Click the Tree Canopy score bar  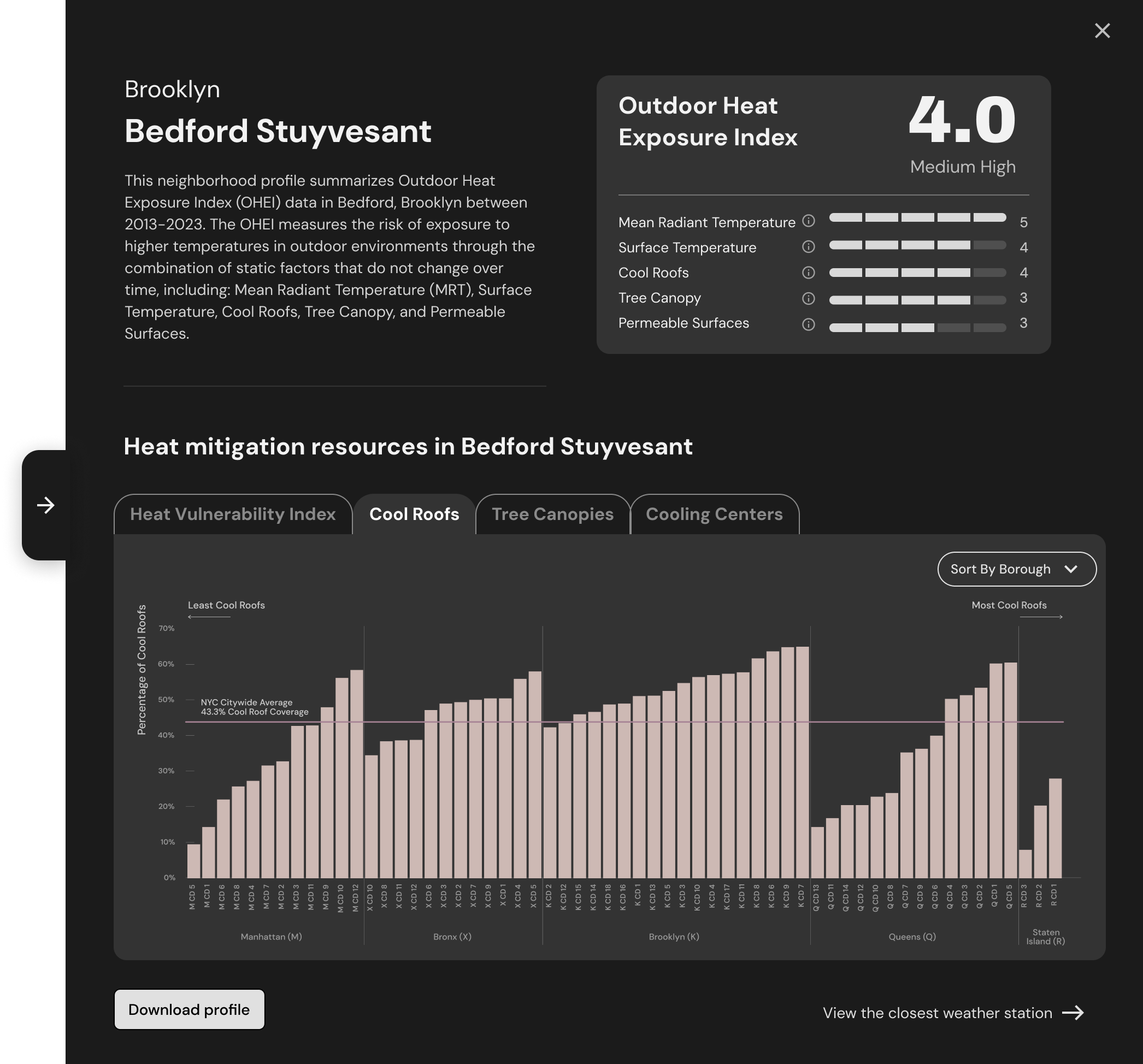tap(917, 300)
